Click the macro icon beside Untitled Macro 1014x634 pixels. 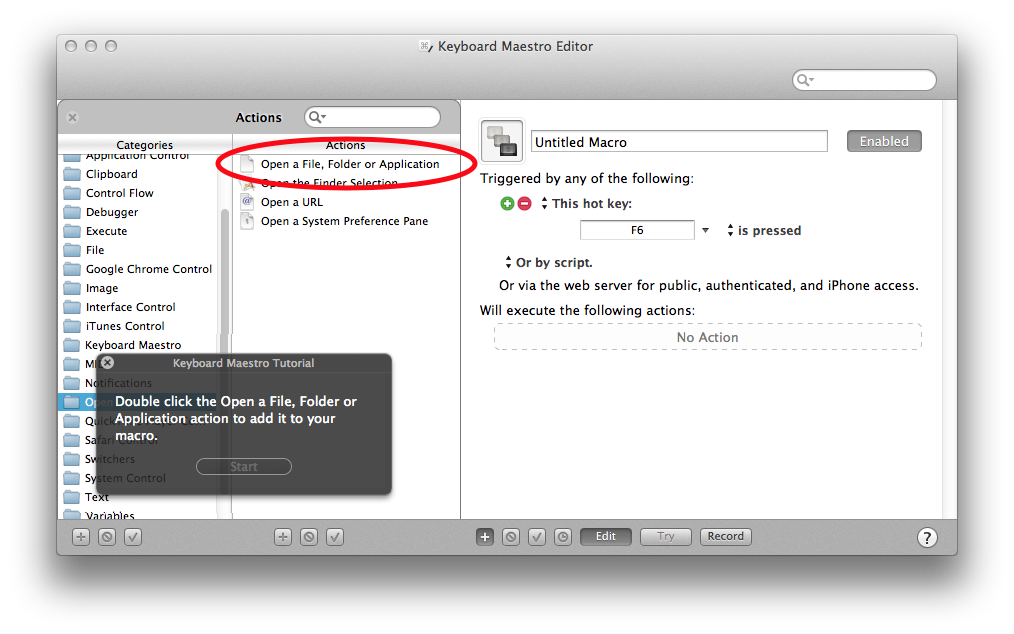point(502,140)
